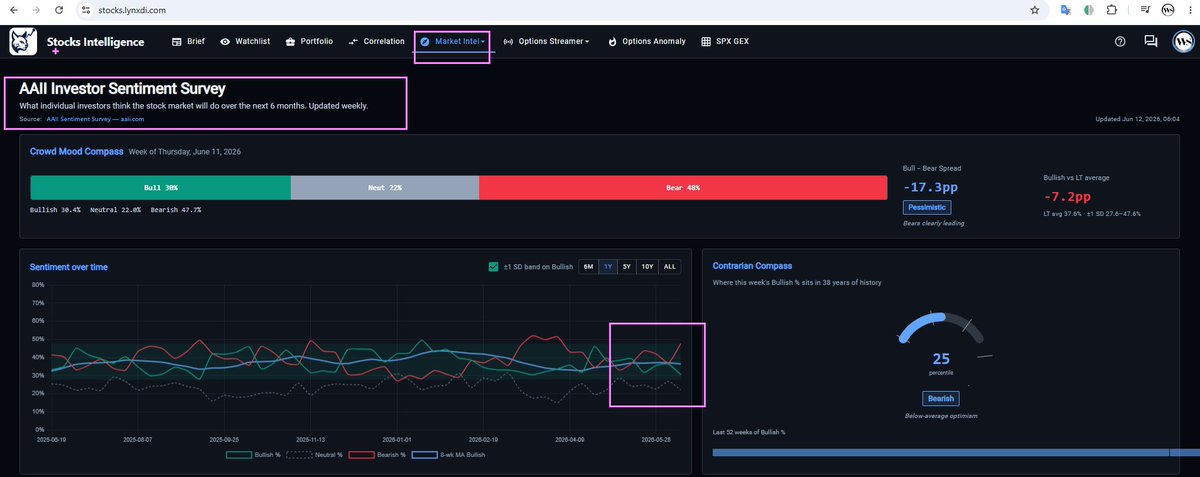The height and width of the screenshot is (477, 1200).
Task: Click the Bearish badge under the gauge
Action: click(941, 398)
